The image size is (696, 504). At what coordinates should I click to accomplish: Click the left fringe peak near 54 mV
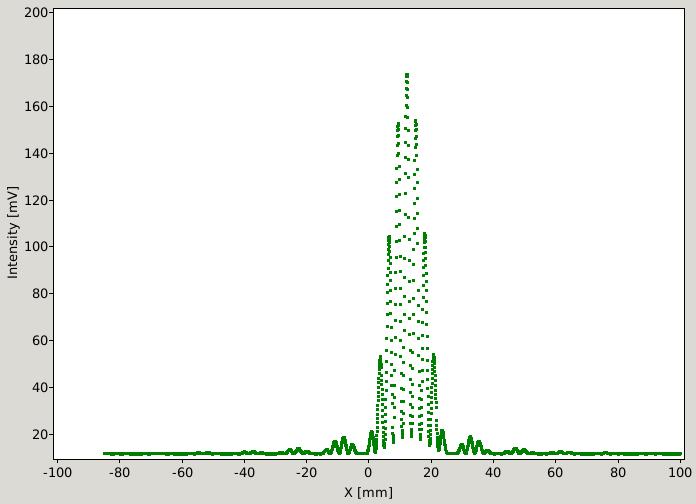(x=380, y=358)
